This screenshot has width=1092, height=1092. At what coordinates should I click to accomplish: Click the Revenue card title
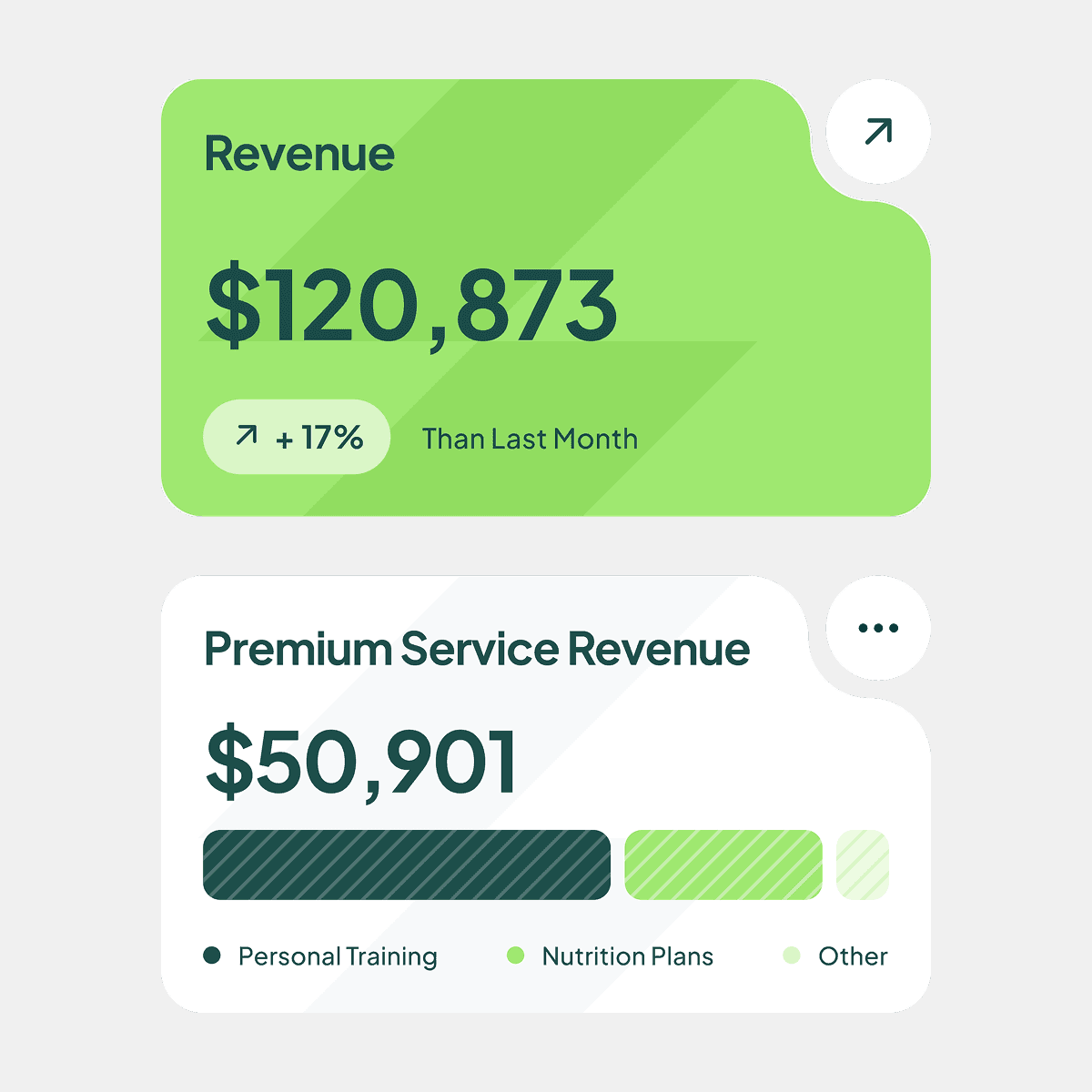click(299, 154)
